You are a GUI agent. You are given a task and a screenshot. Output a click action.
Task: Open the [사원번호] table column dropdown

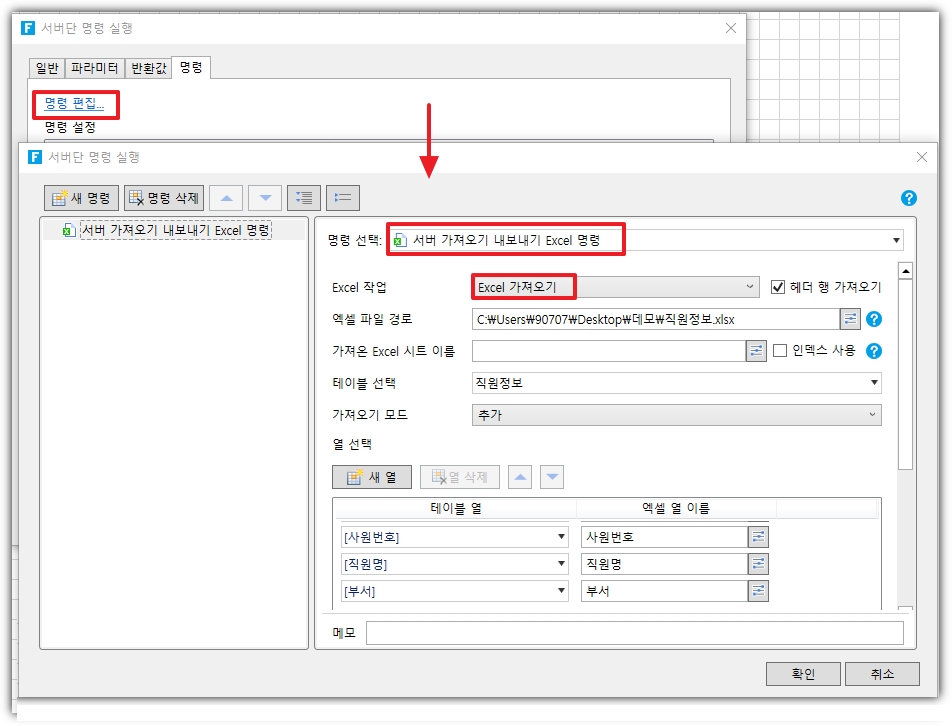click(x=454, y=537)
